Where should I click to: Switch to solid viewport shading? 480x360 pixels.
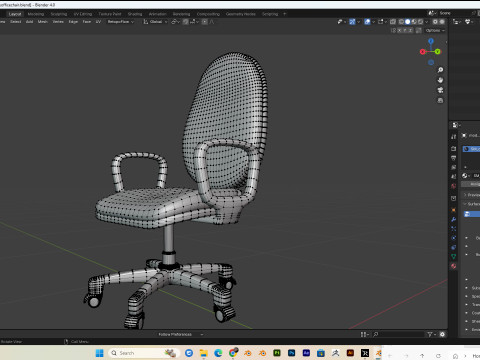pos(407,22)
